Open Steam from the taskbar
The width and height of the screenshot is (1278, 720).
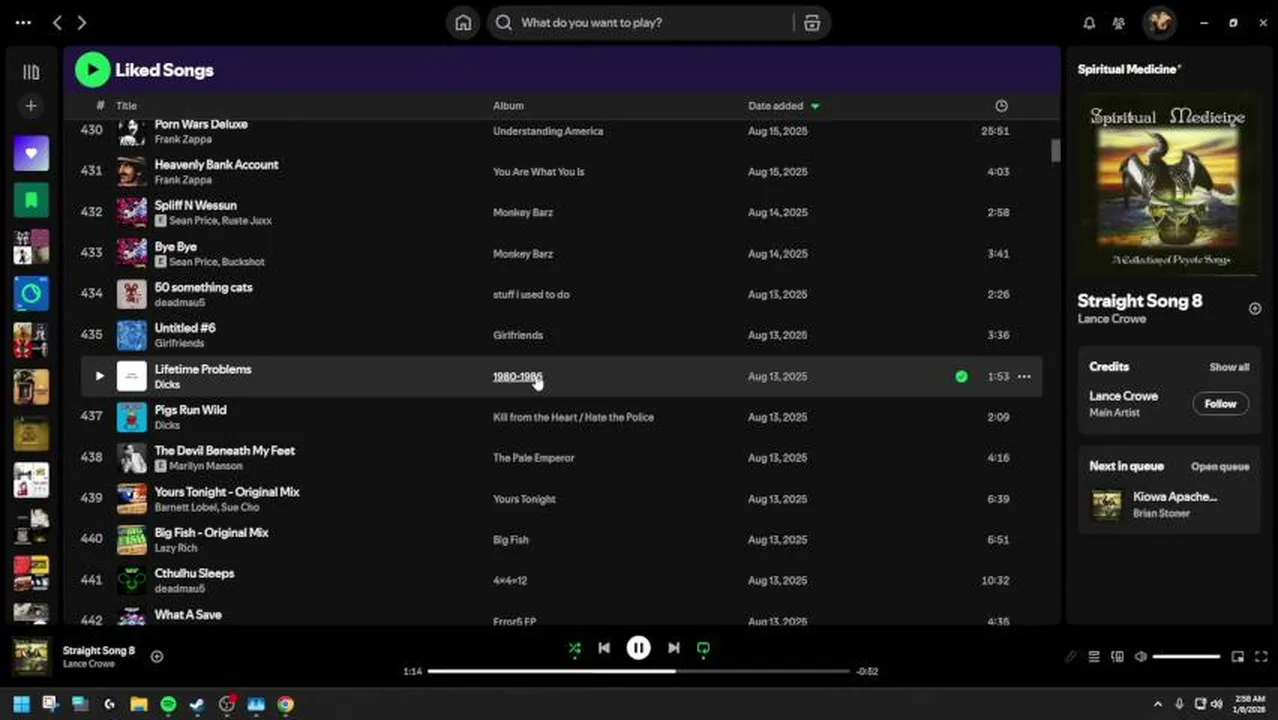(x=197, y=704)
